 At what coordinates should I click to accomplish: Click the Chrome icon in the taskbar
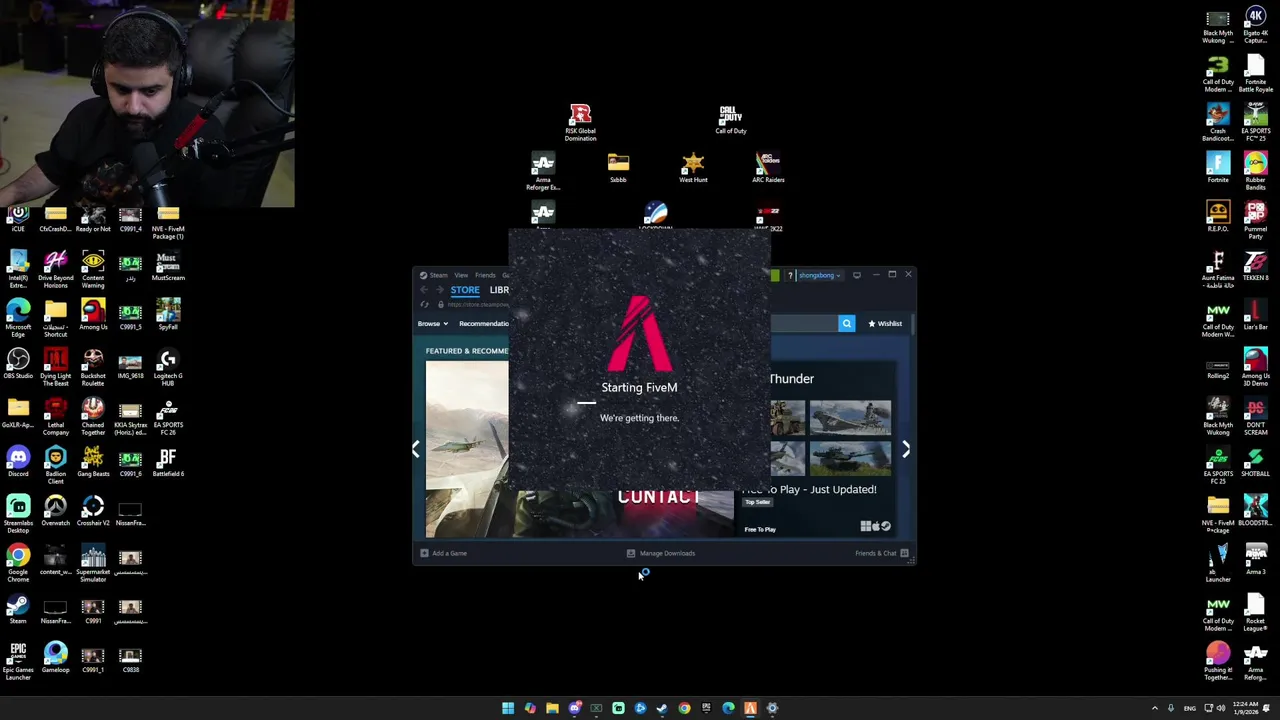(684, 708)
